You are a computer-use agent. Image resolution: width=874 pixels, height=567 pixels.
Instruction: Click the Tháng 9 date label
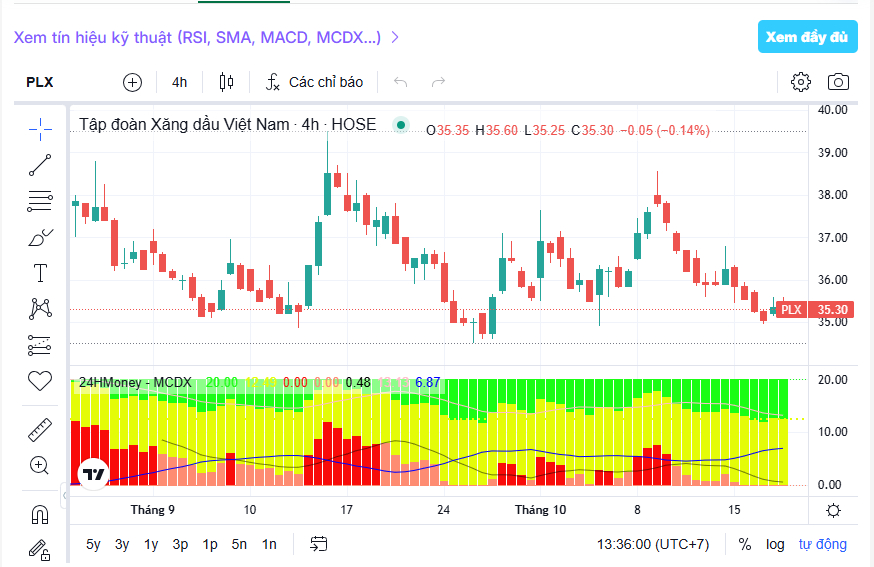click(x=152, y=510)
